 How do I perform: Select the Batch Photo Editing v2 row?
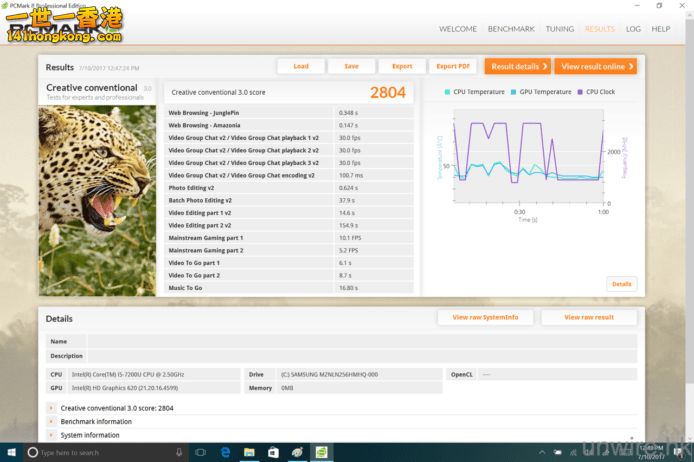click(289, 200)
